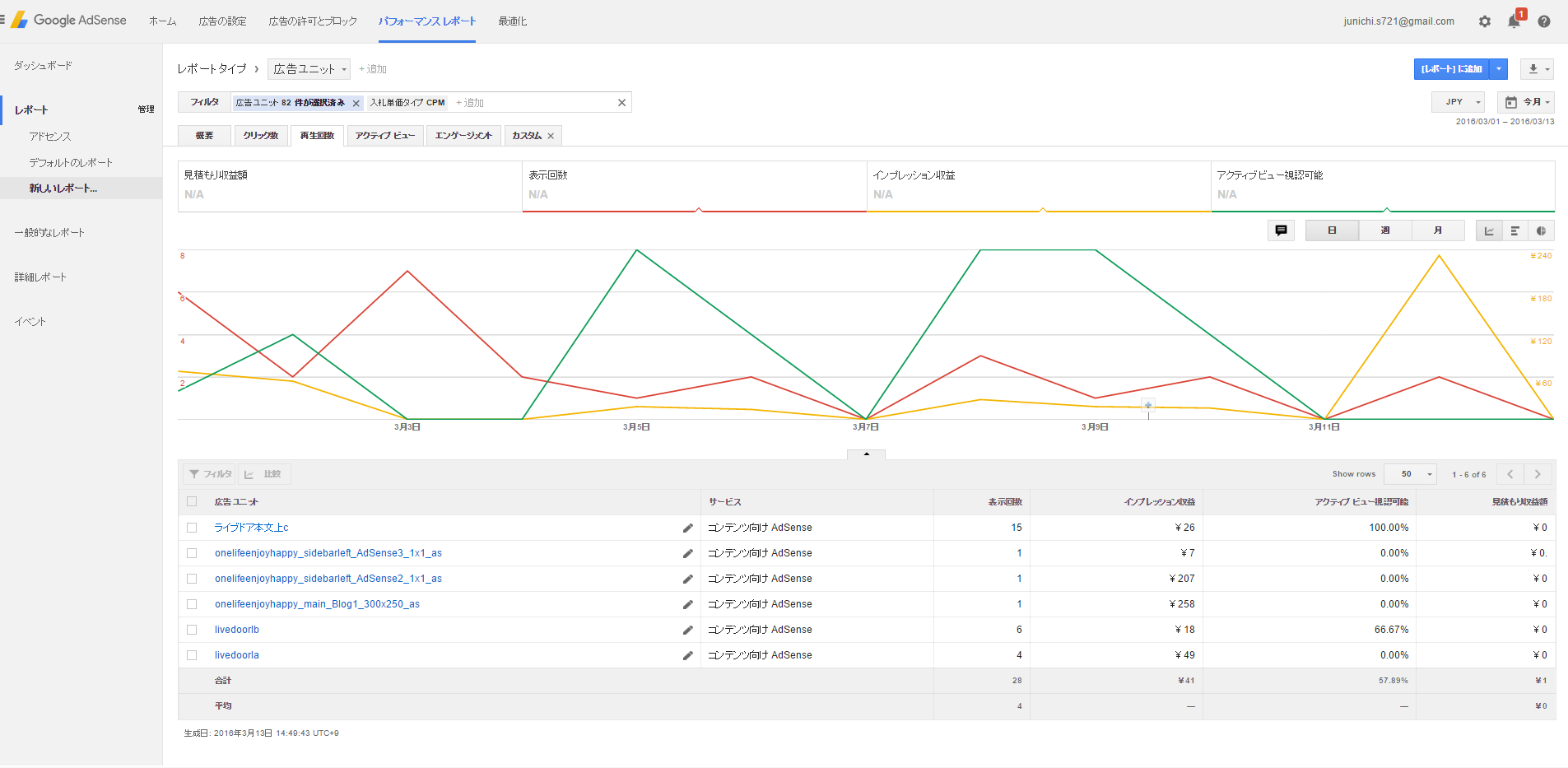
Task: Select the 日 daily granularity toggle
Action: point(1332,230)
